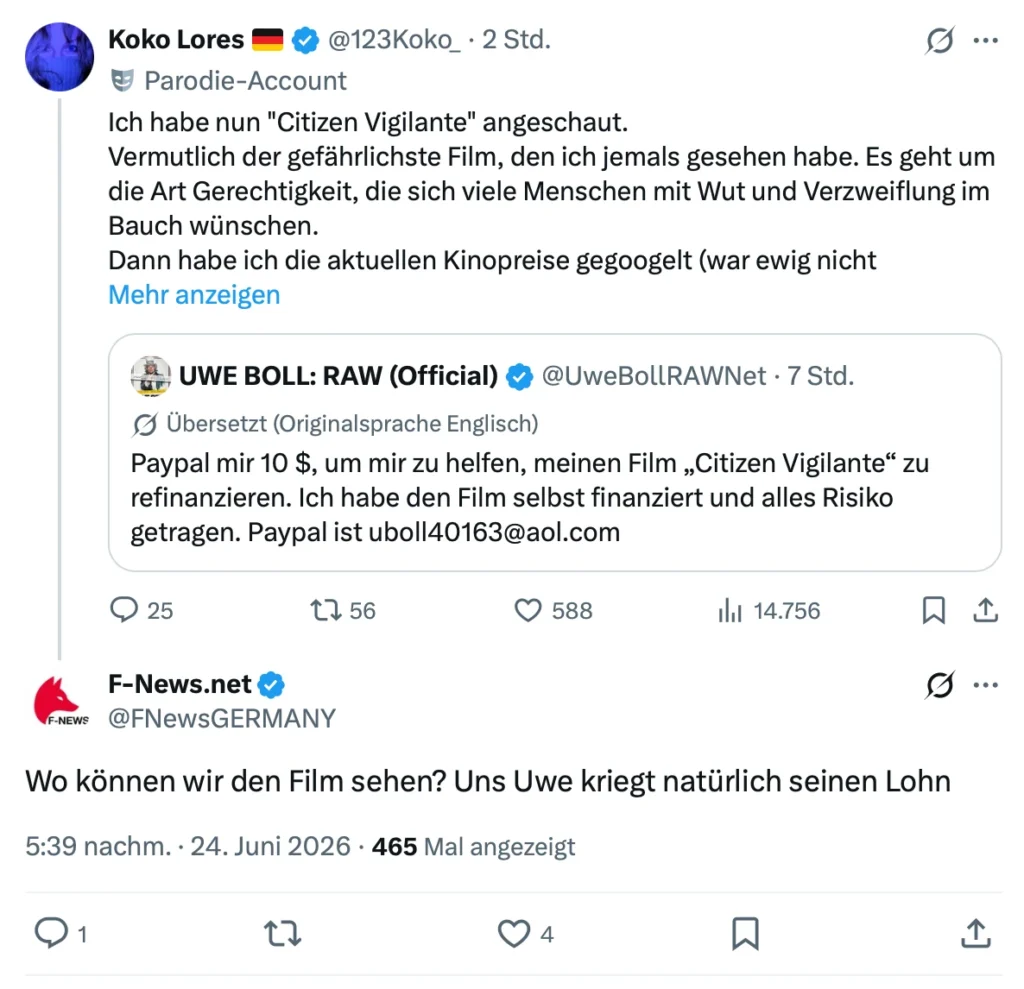
Task: Open the quoted UWE BOLL: RAW post
Action: 554,453
